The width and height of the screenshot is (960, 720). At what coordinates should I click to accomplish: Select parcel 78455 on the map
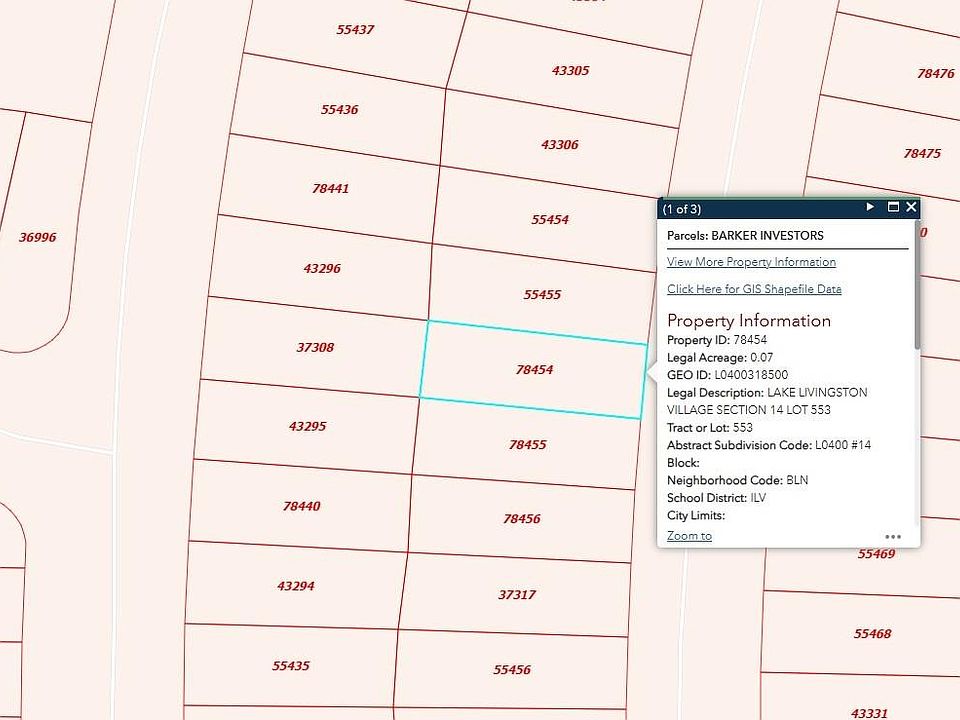[527, 444]
